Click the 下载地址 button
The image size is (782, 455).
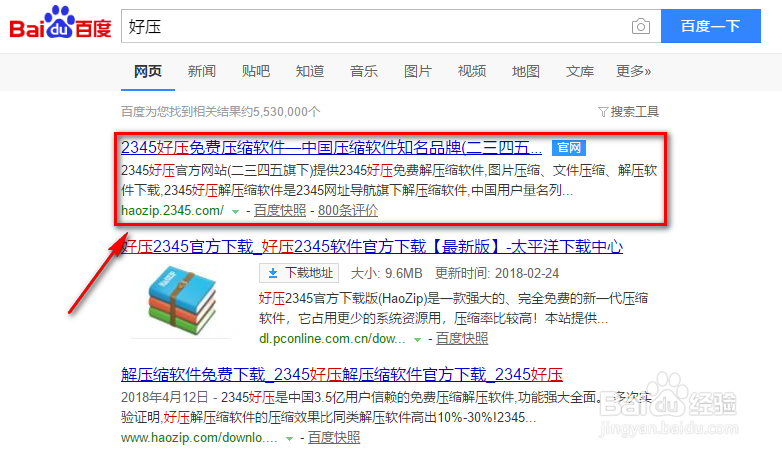point(299,273)
